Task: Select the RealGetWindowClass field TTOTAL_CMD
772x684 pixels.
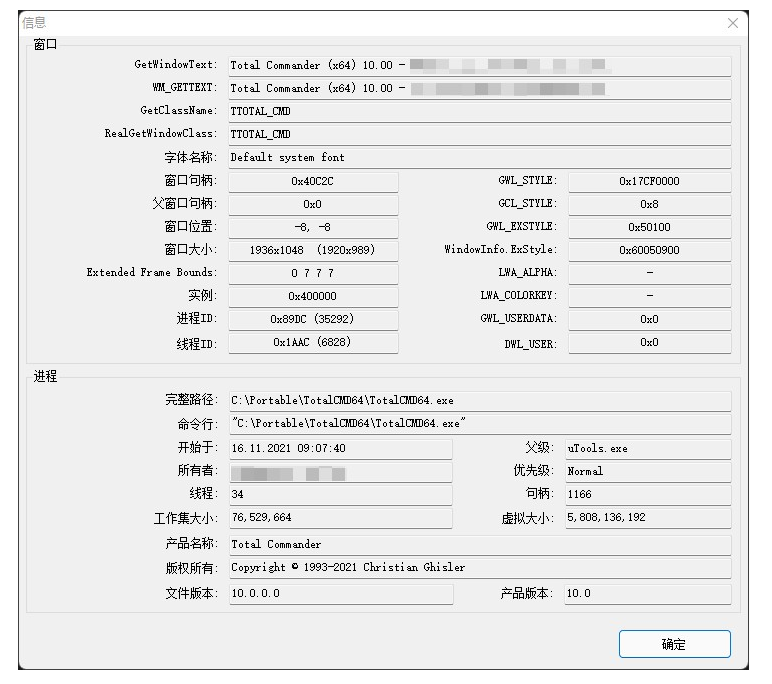Action: tap(480, 134)
